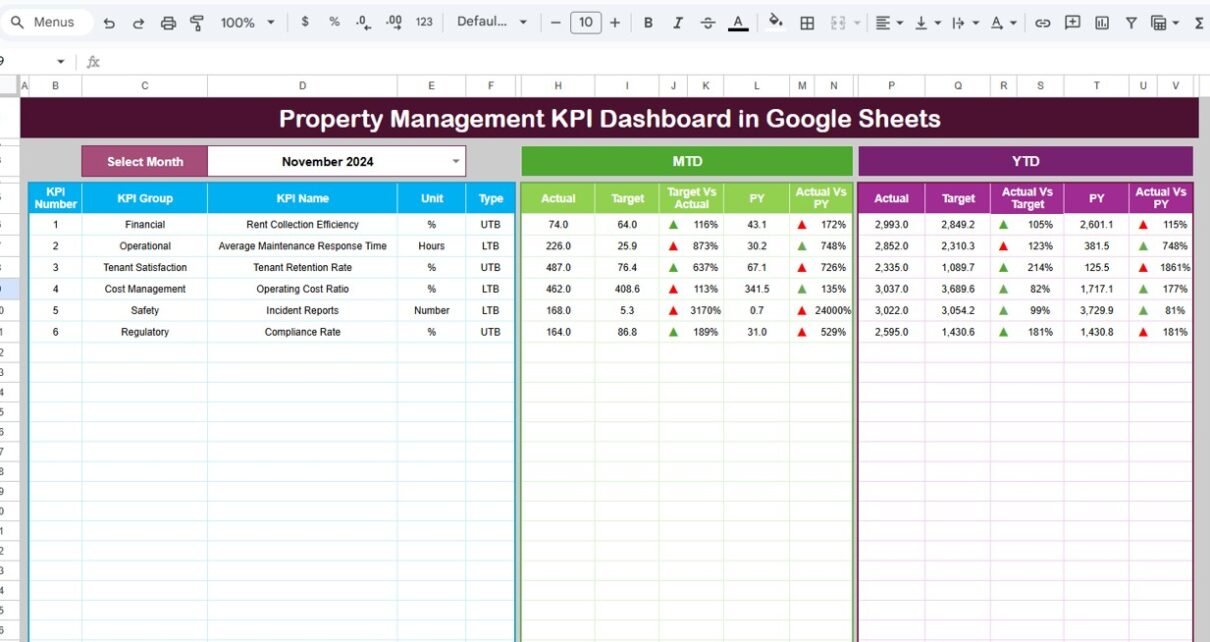Open the text color picker
Viewport: 1210px width, 642px height.
tap(738, 22)
